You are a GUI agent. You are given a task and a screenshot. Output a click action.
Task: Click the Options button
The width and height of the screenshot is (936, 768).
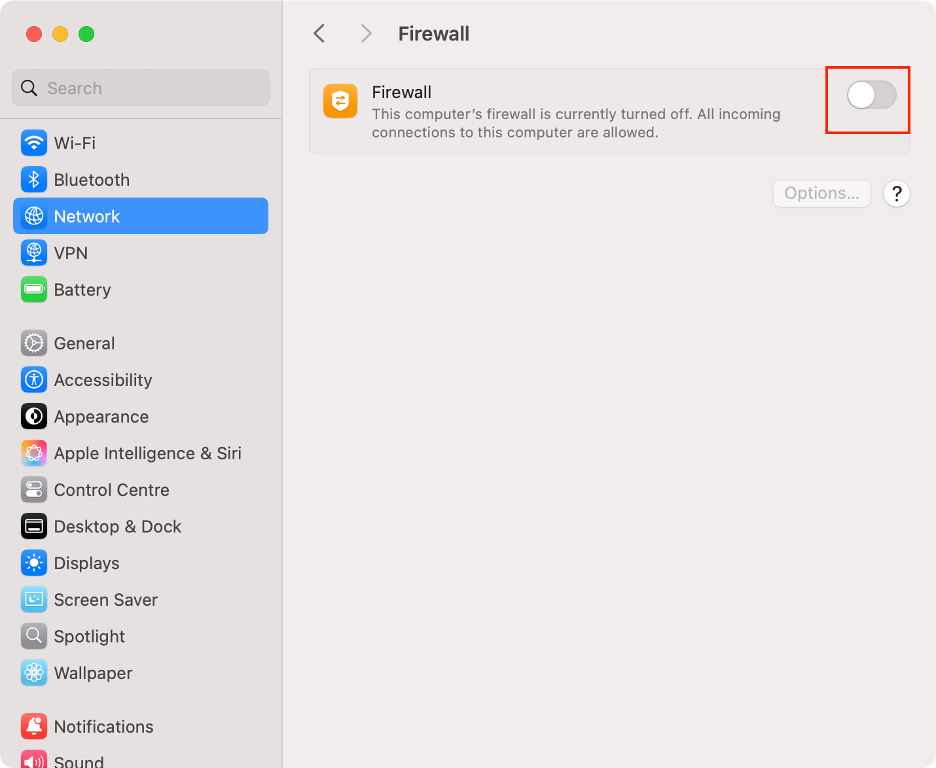[x=821, y=193]
